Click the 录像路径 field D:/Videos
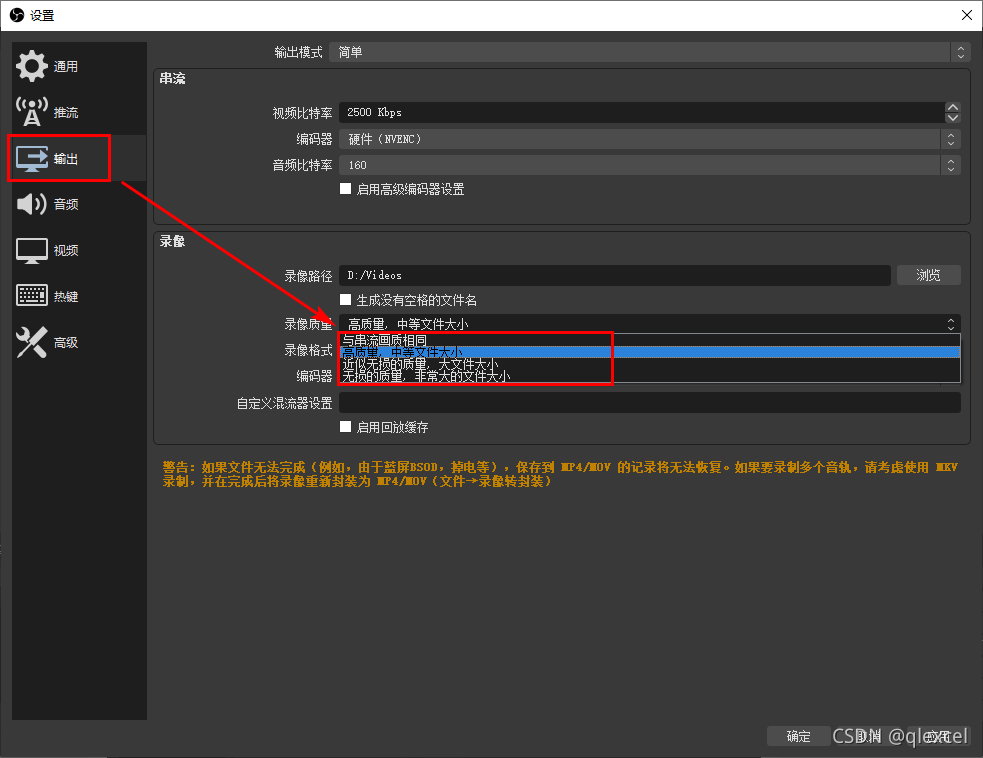983x758 pixels. pos(614,275)
